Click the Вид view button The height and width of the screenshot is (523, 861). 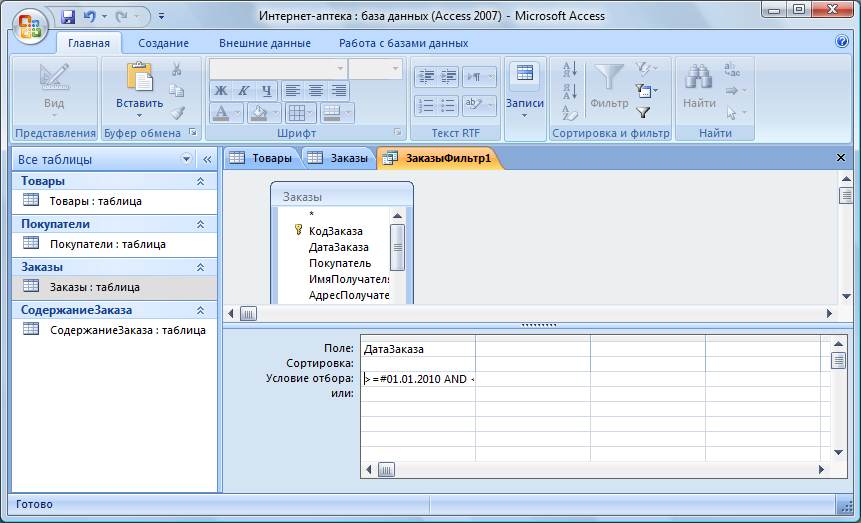pyautogui.click(x=54, y=91)
